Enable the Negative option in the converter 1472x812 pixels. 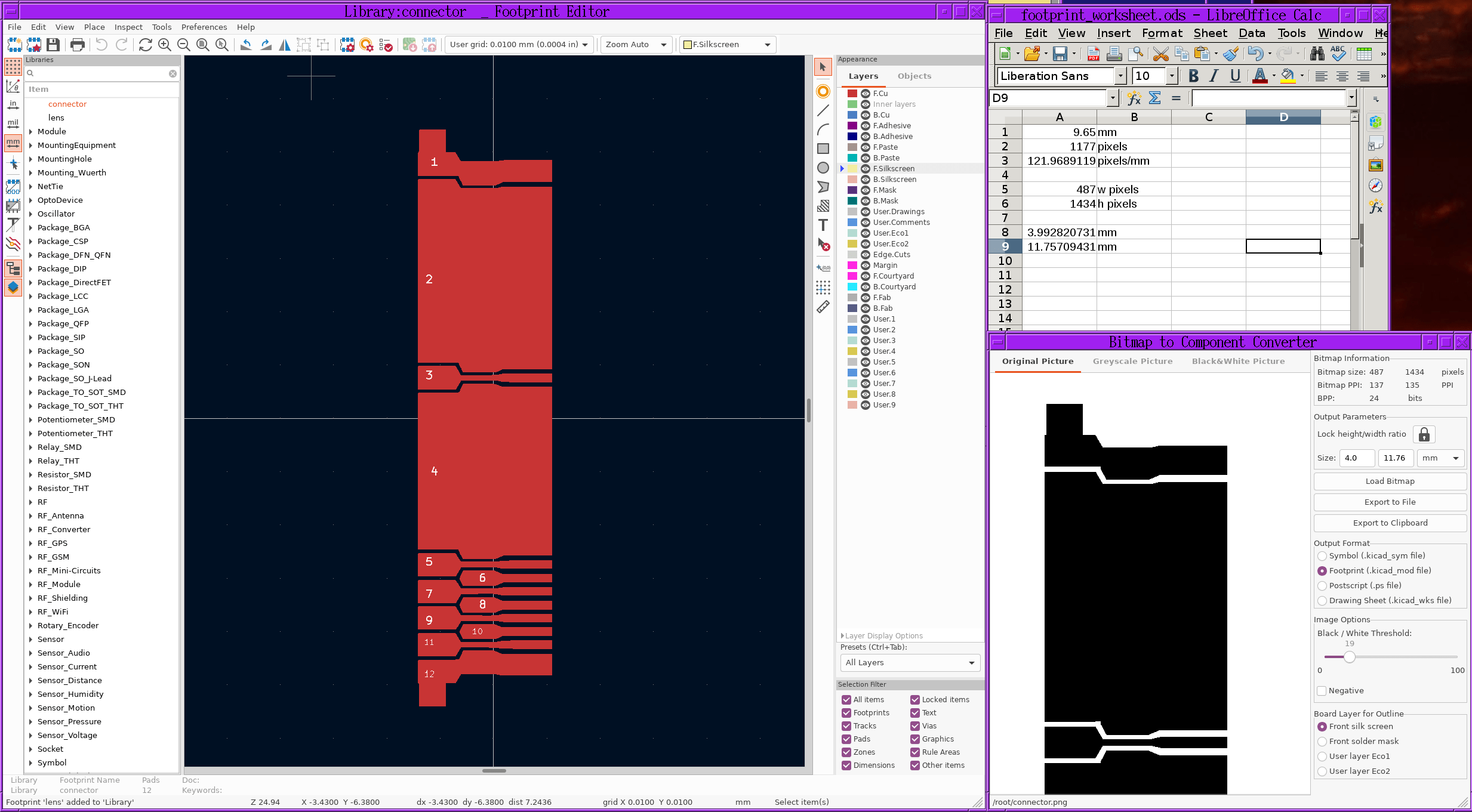point(1322,690)
